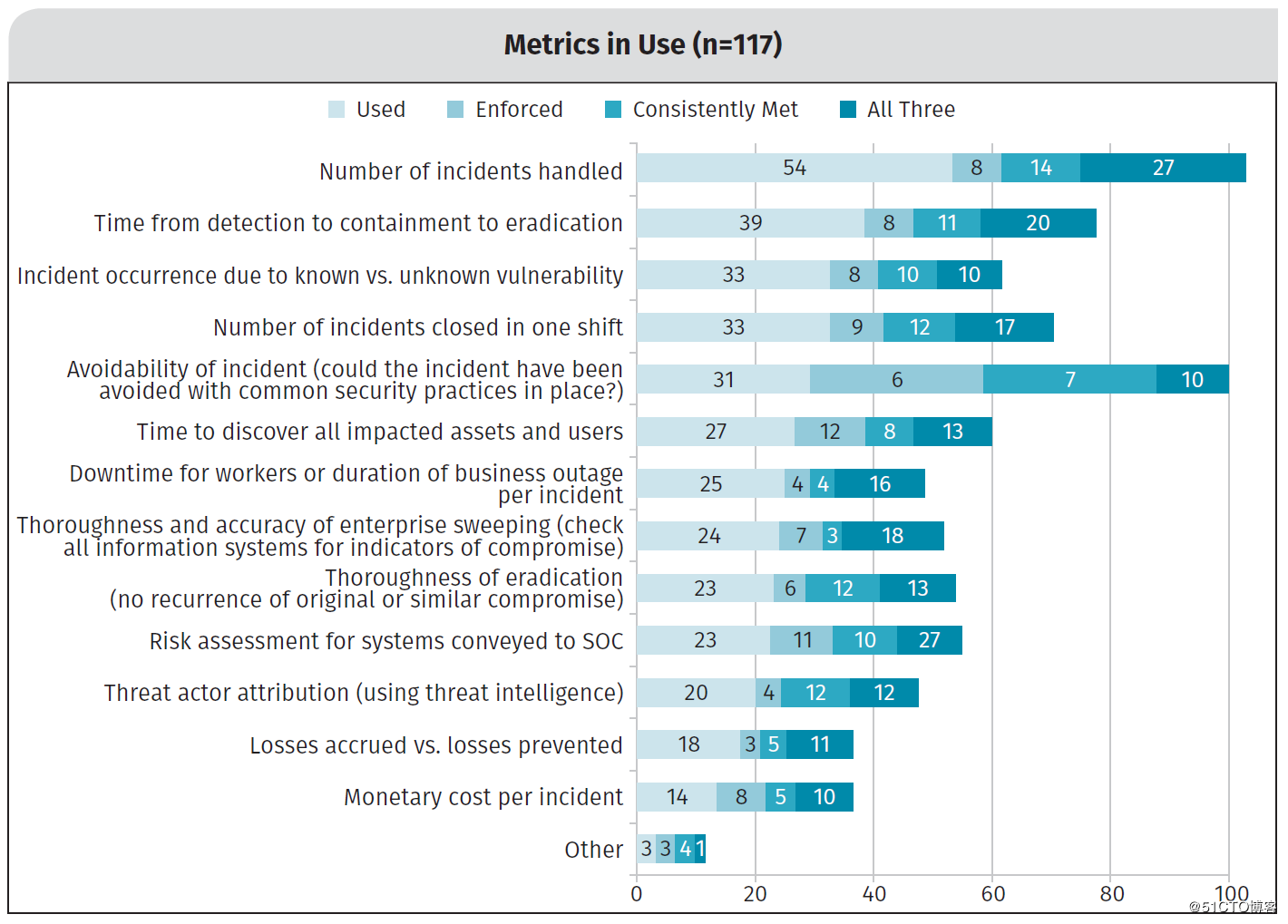Select the 20 All Three segment in detection-to-eradication row

coord(1038,223)
